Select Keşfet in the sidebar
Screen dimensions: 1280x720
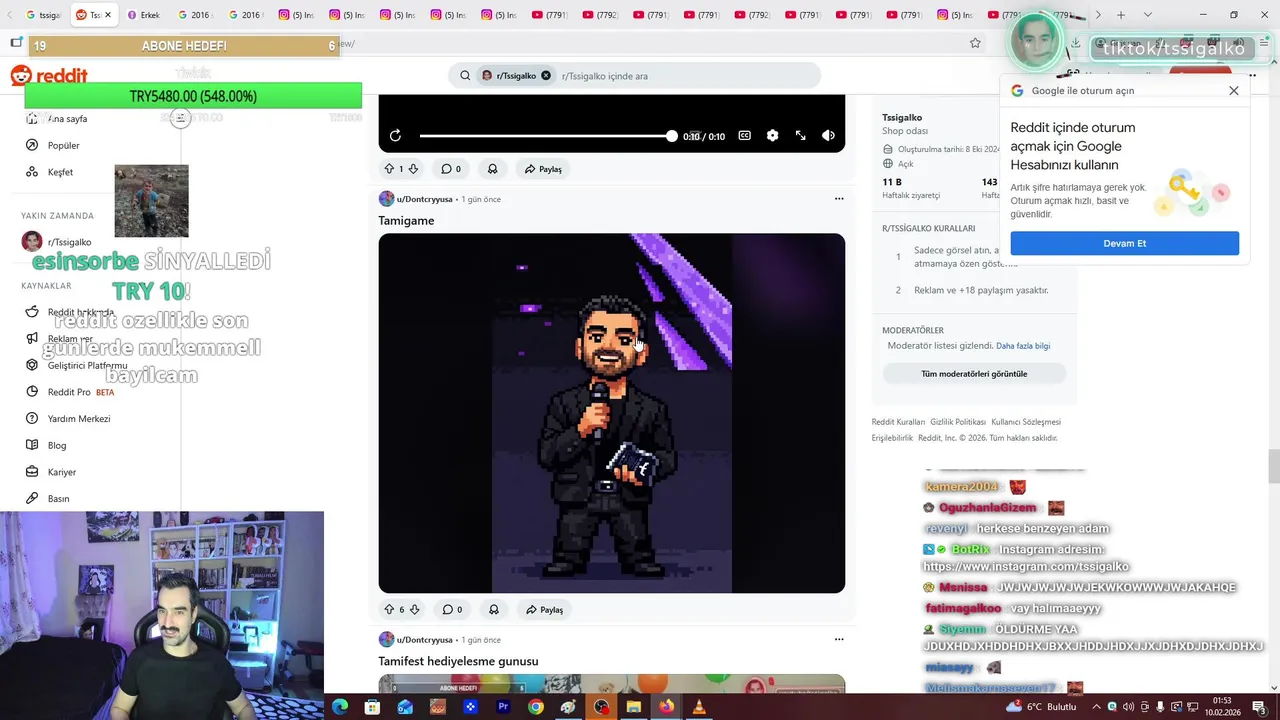(x=60, y=172)
